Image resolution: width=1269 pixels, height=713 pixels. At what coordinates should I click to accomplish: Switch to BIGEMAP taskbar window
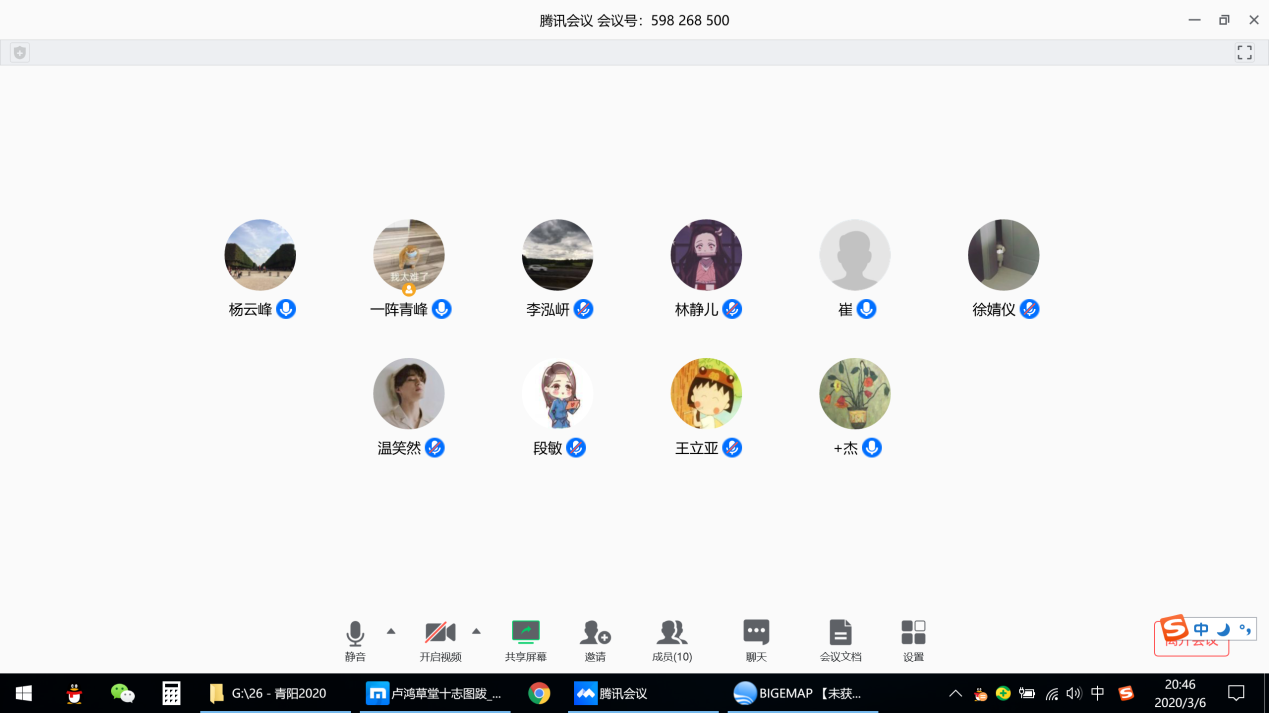(800, 693)
